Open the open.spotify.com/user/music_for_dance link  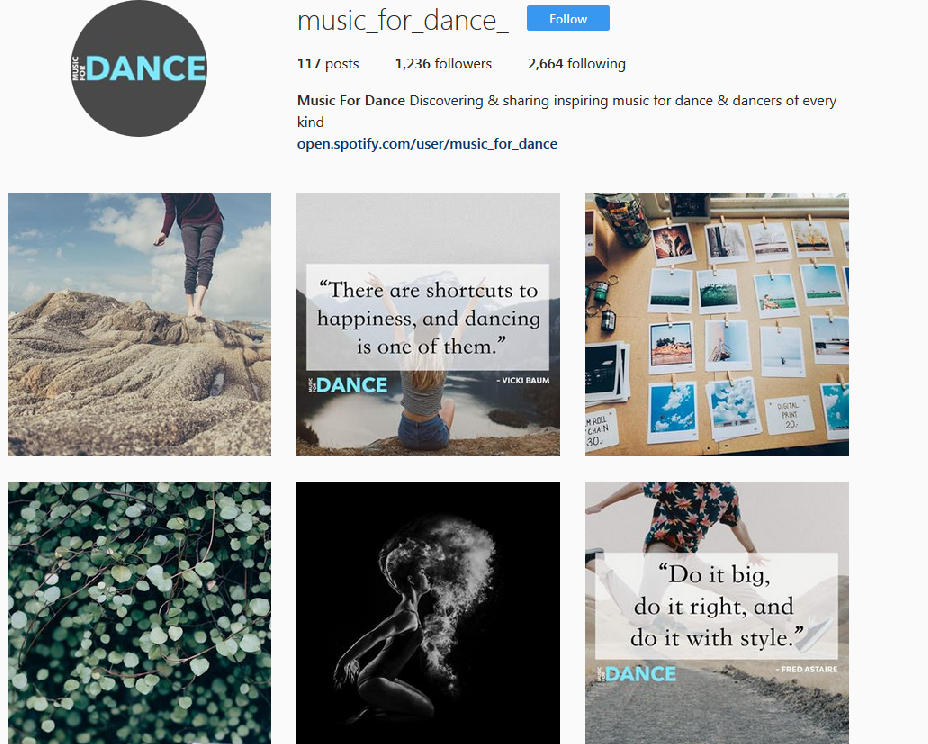[x=427, y=144]
